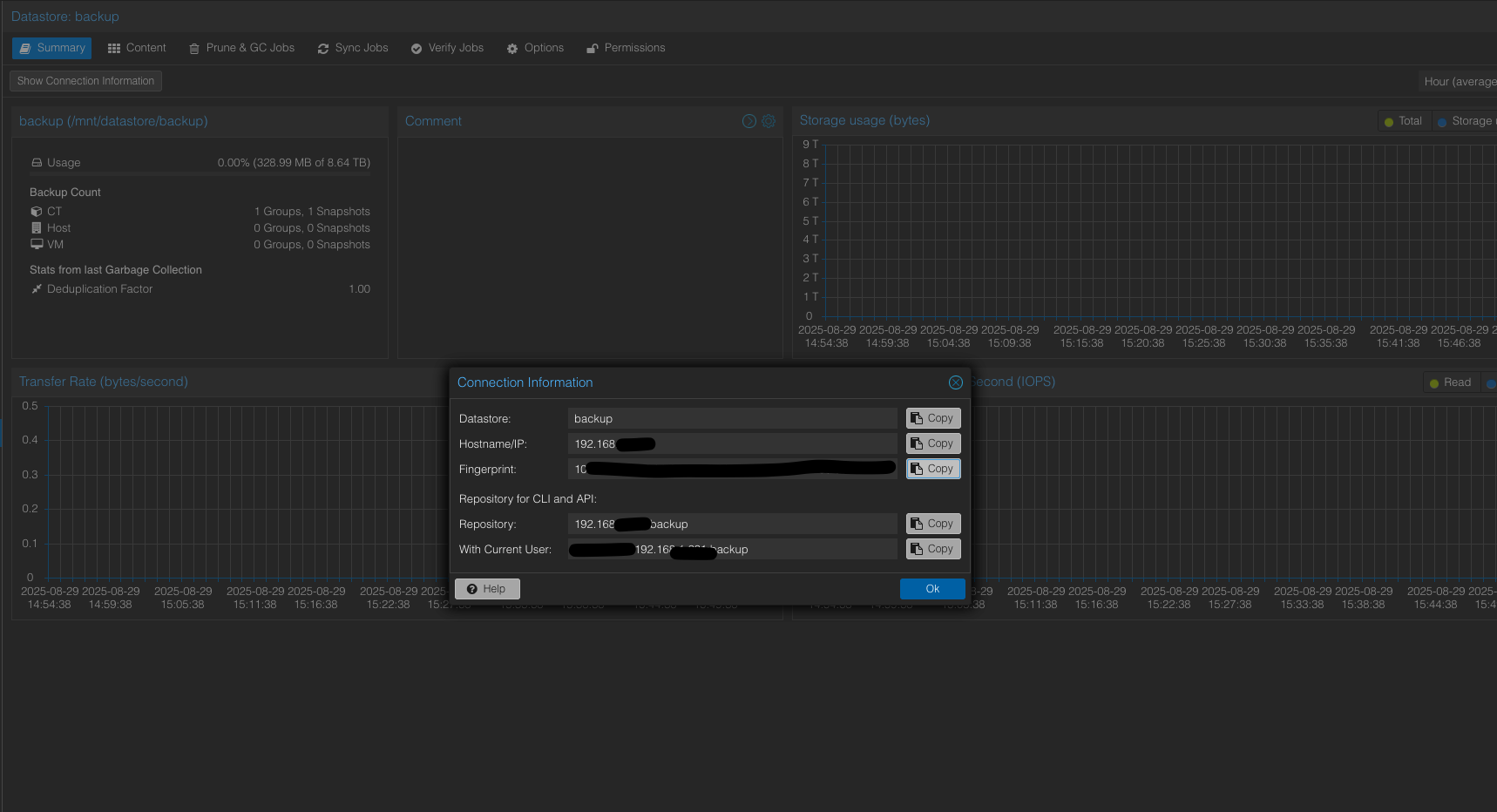Copy the With Current User repository
This screenshot has height=812, width=1497.
933,549
